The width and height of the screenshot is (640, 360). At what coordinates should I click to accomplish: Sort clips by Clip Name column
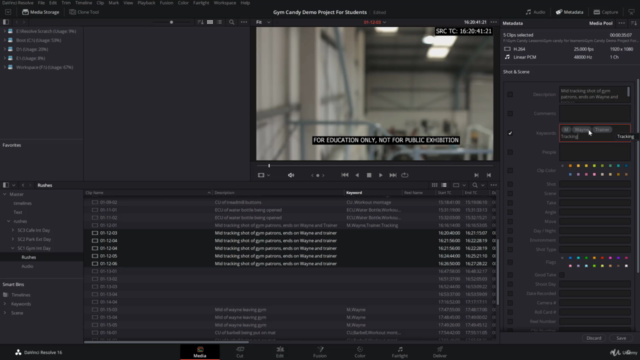click(94, 193)
